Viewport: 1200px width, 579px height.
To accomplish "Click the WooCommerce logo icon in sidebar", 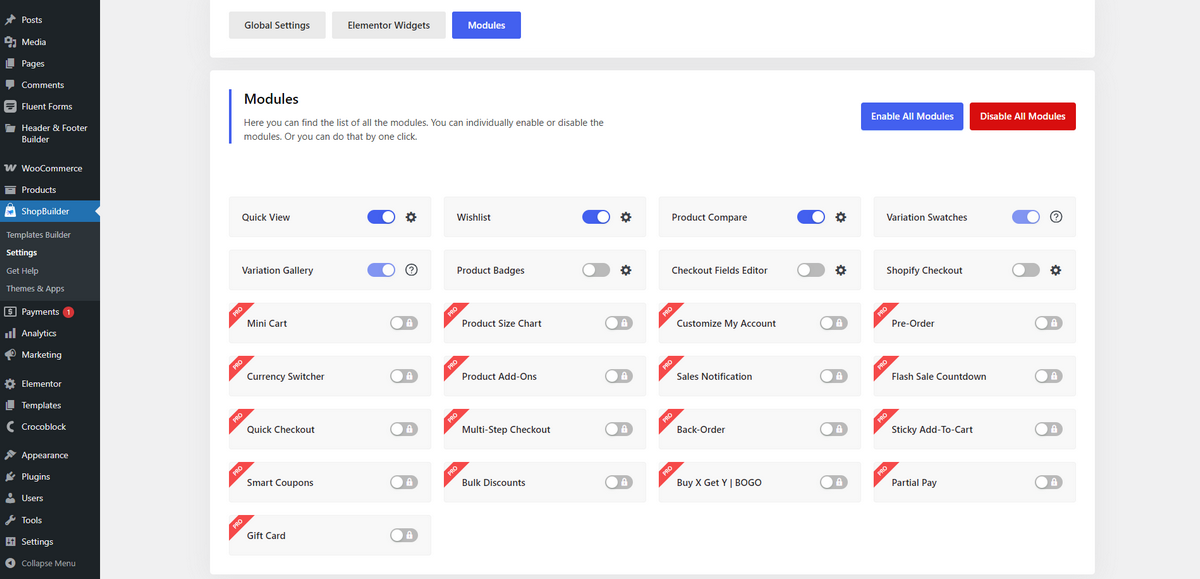I will click(x=10, y=168).
